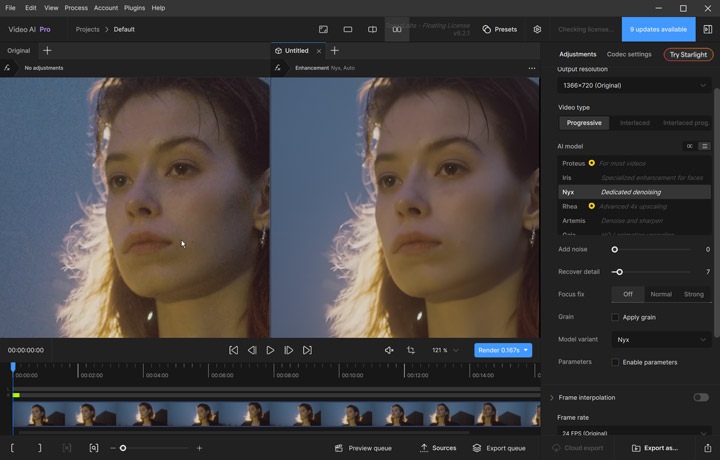
Task: Jump to the last frame
Action: tap(307, 350)
